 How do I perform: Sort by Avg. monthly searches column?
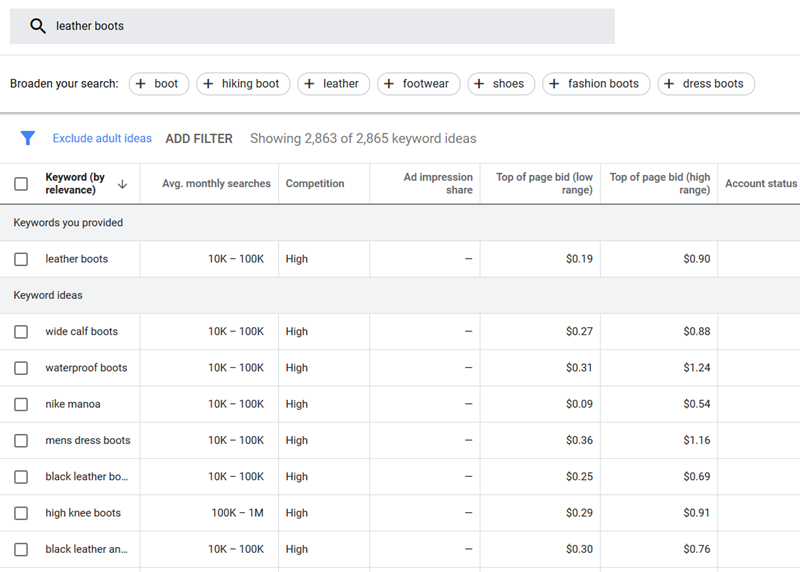[x=216, y=184]
